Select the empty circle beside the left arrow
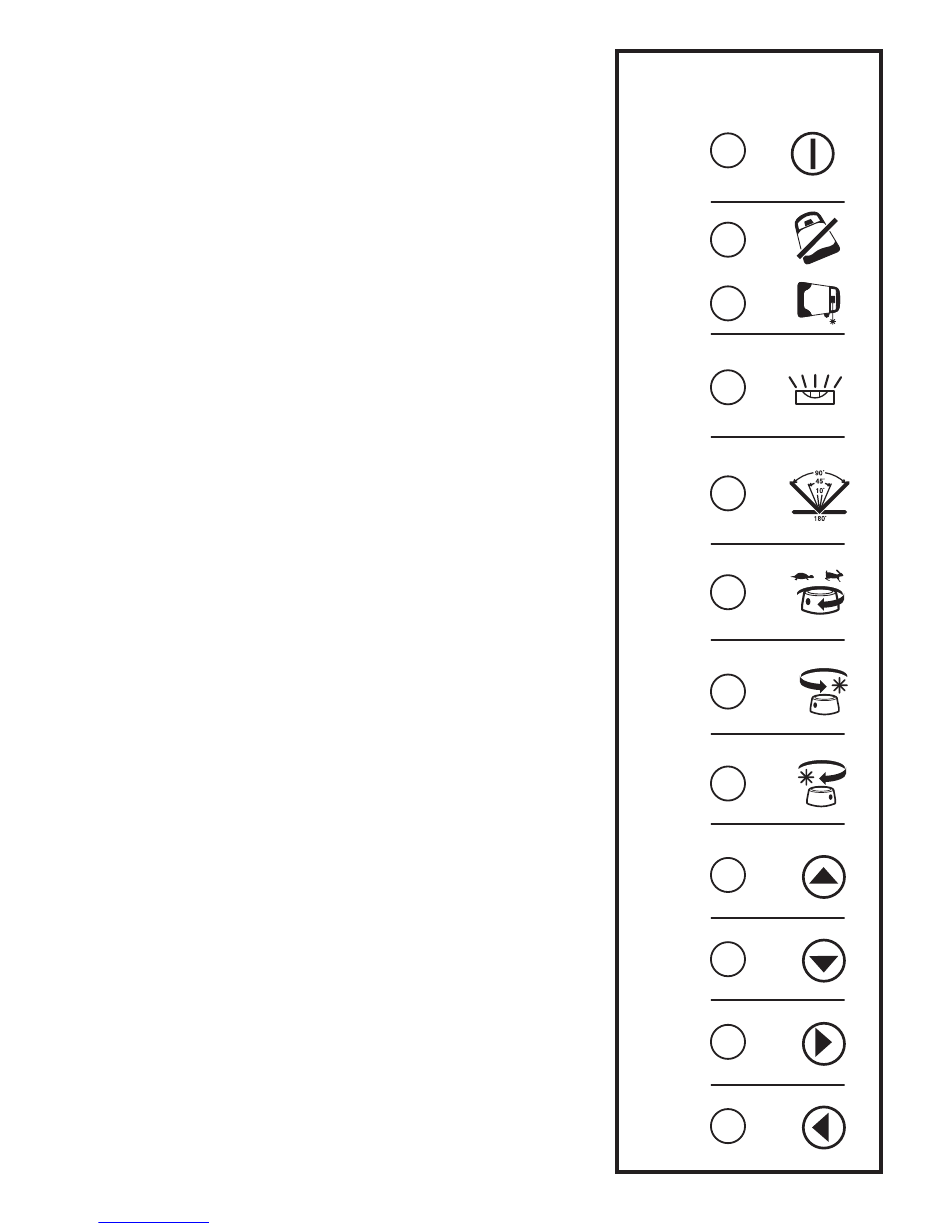 [x=728, y=1126]
